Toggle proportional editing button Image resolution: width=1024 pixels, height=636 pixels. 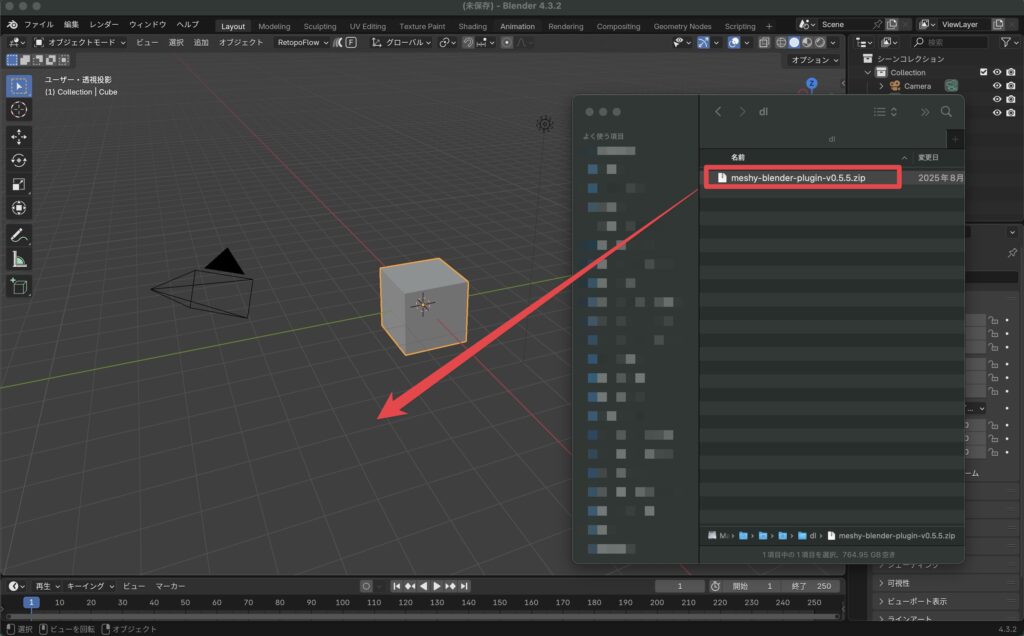tap(507, 42)
